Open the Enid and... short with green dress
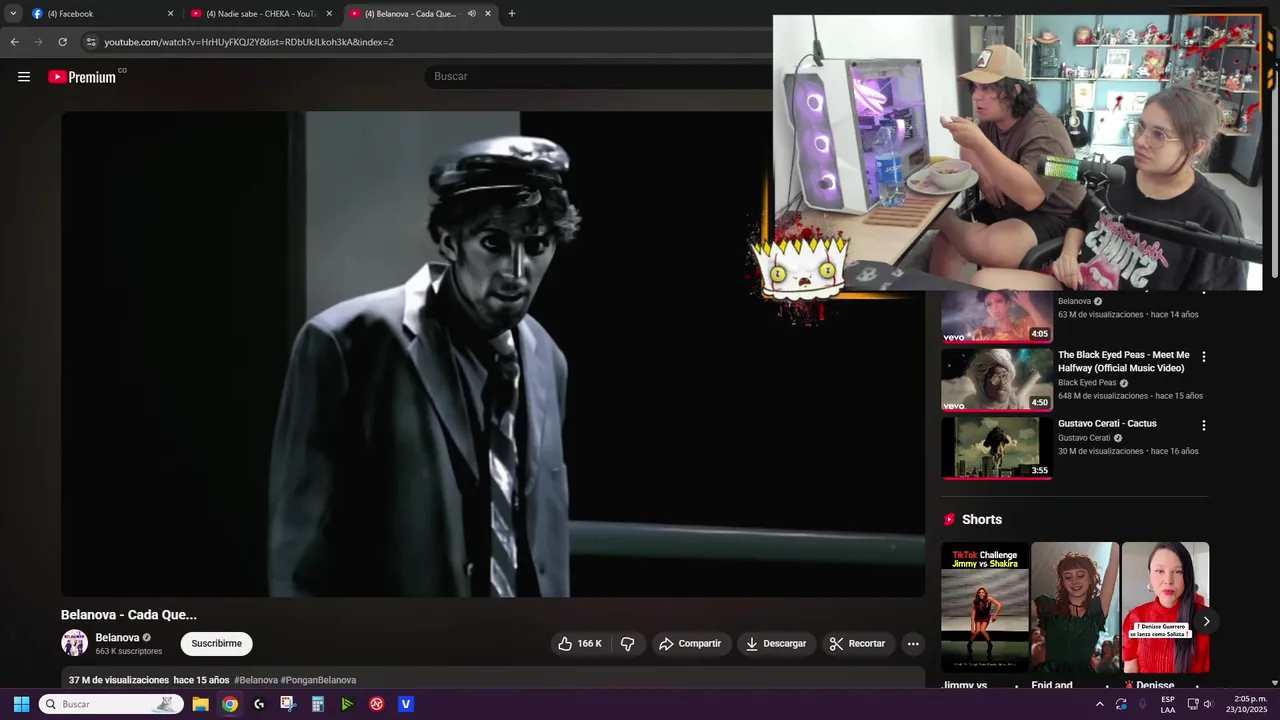Viewport: 1280px width, 720px height. [x=1075, y=608]
